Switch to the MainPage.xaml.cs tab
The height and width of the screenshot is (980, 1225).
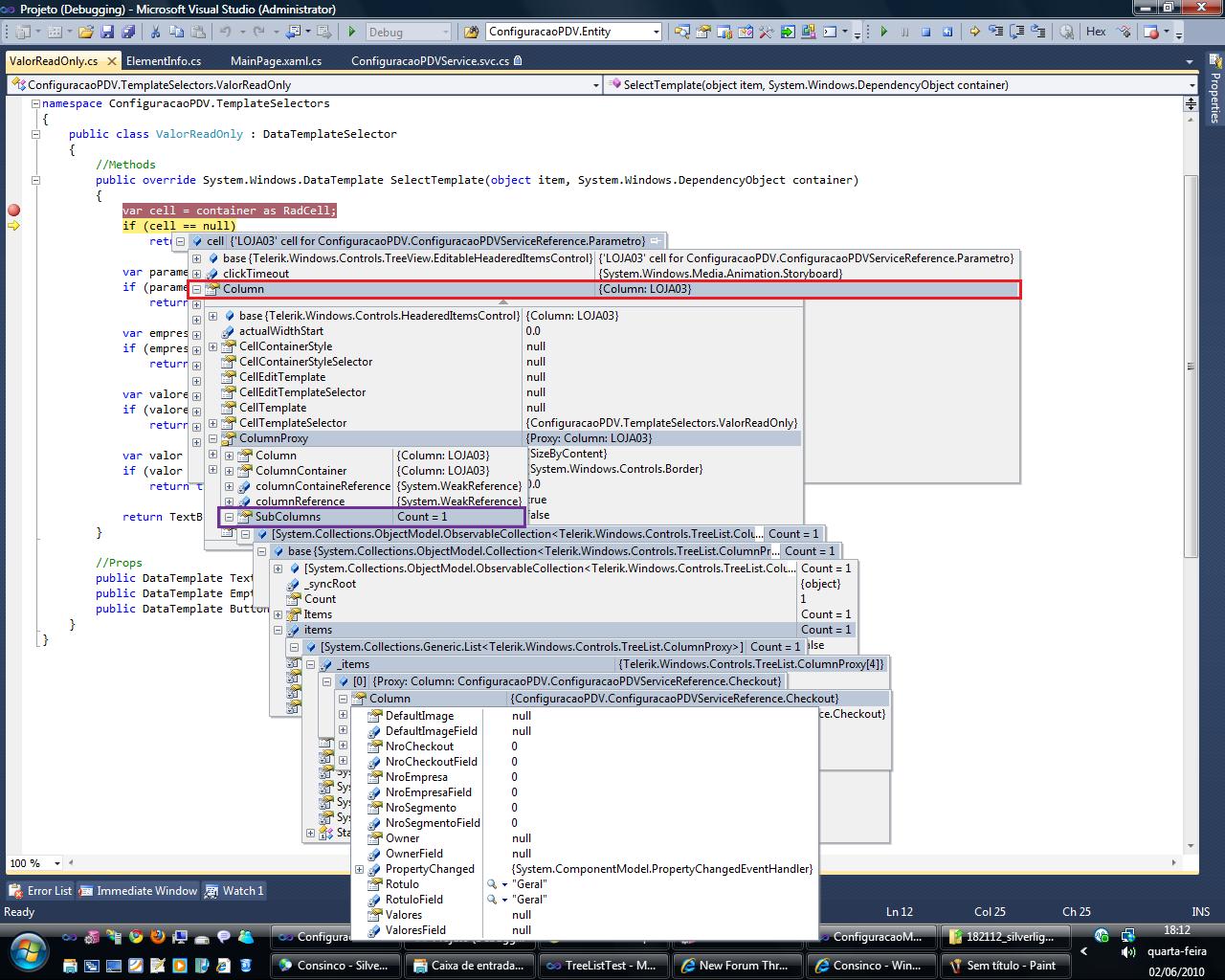(x=276, y=61)
